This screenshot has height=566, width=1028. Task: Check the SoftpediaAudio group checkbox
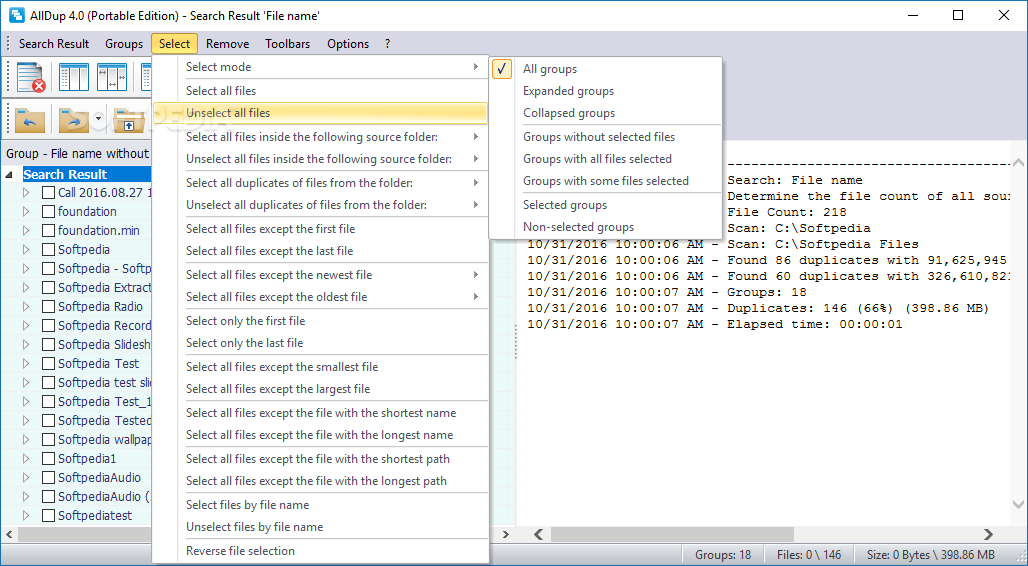48,478
